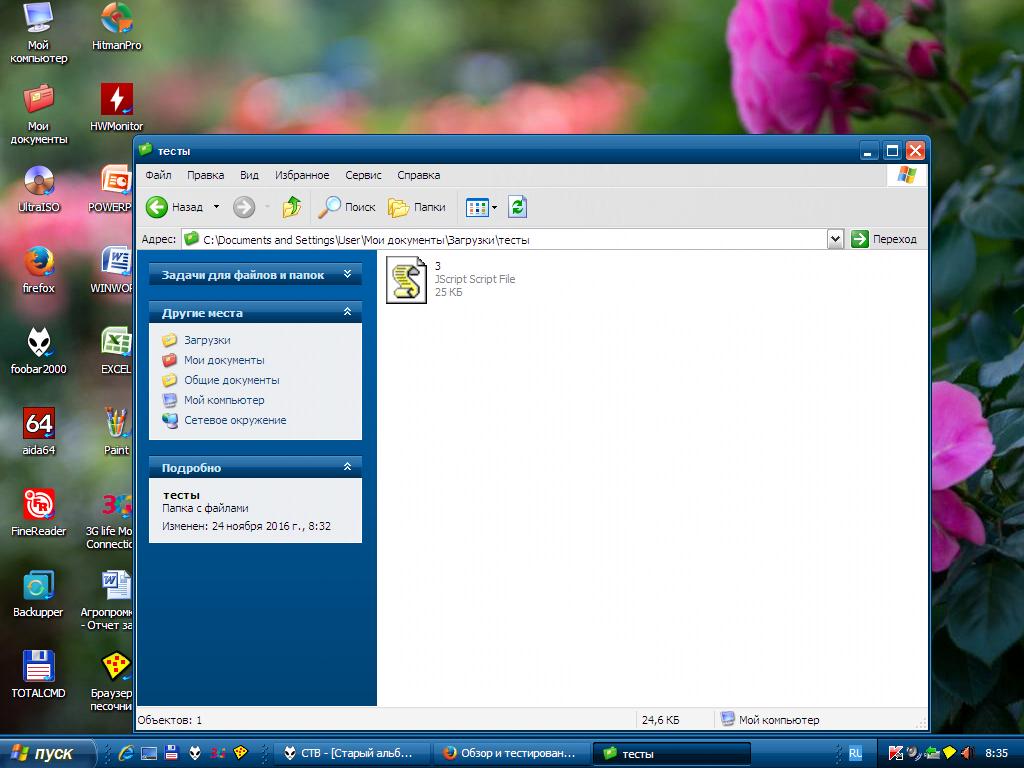Viewport: 1024px width, 768px height.
Task: Click the green Back arrow icon
Action: coord(157,207)
